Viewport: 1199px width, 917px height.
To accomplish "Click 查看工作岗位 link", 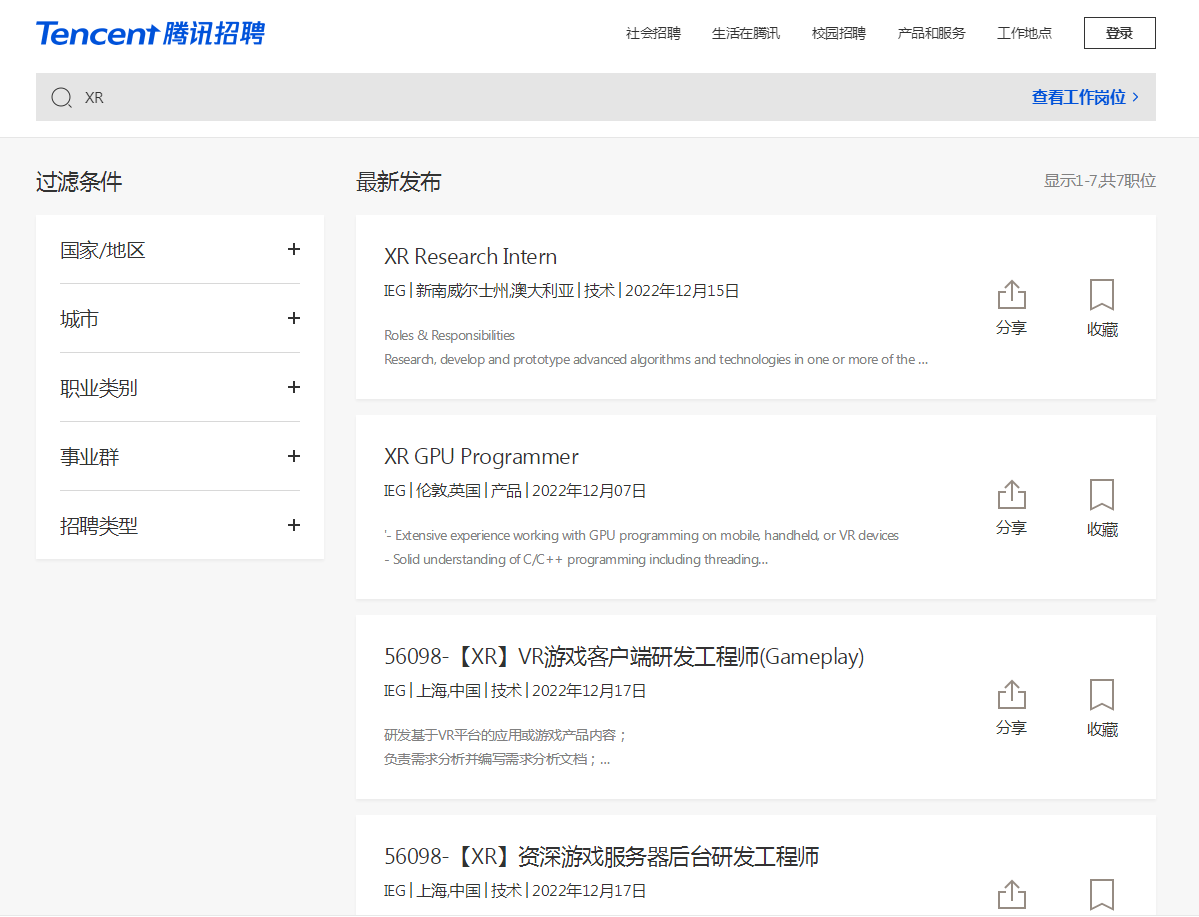I will point(1084,97).
